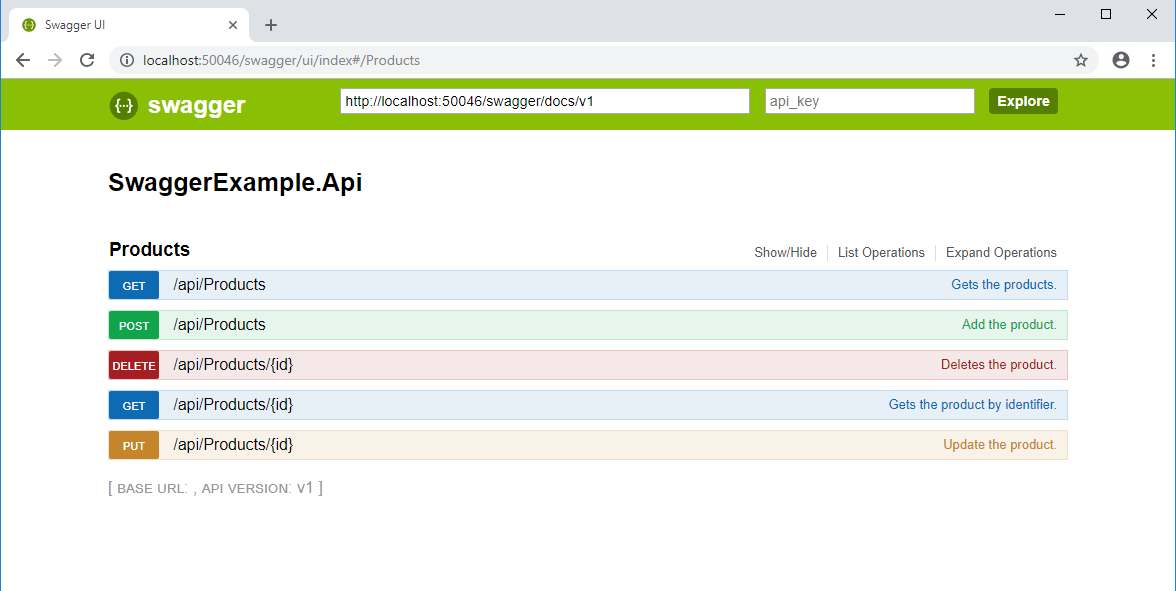
Task: Click the Products section heading
Action: (149, 250)
